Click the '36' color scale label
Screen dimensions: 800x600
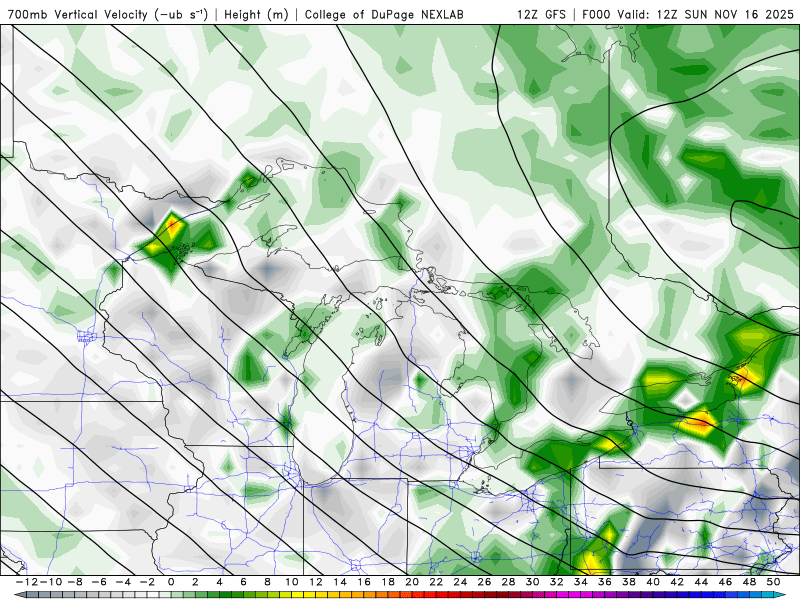click(605, 582)
